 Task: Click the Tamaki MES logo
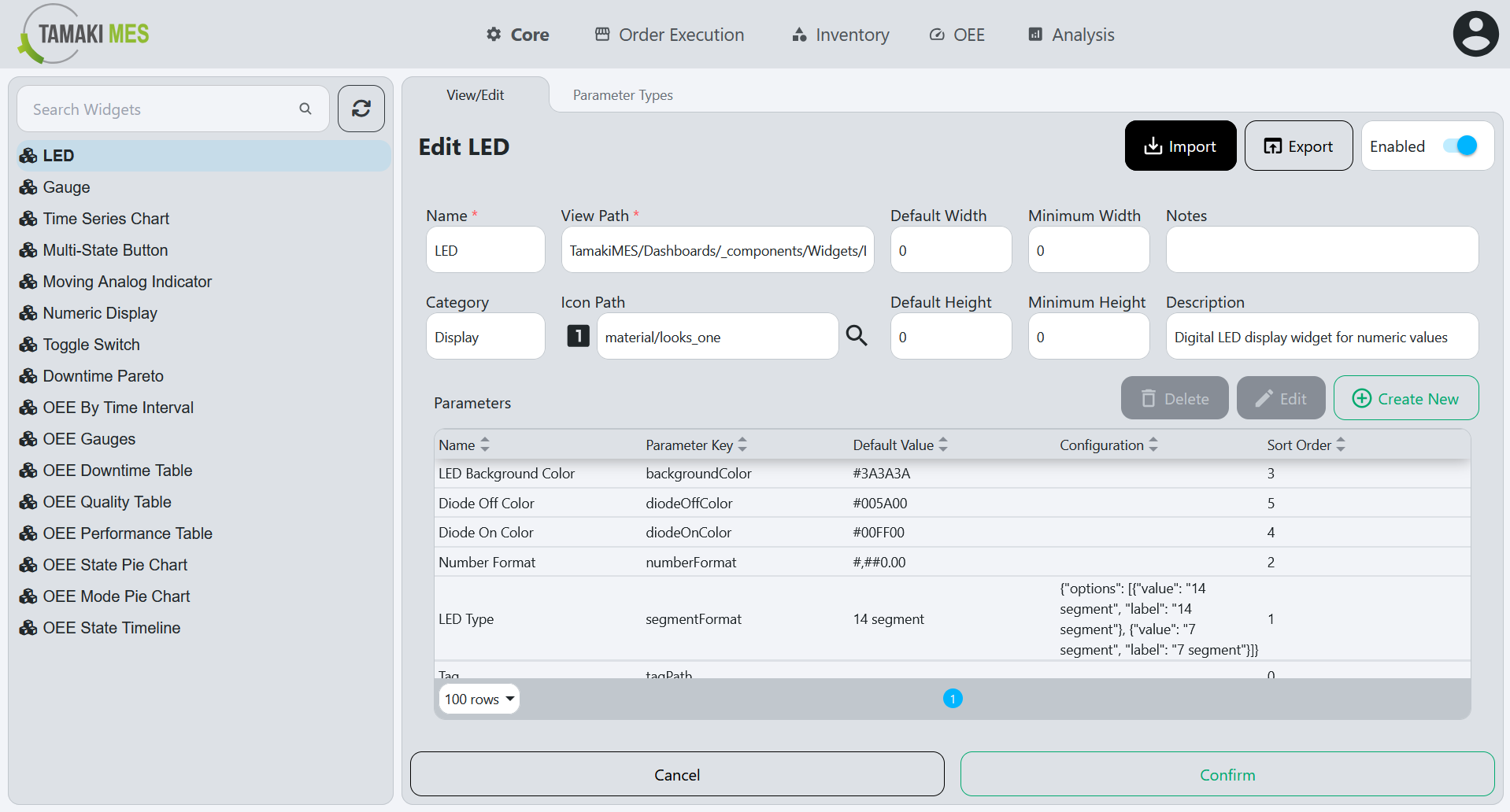tap(83, 34)
